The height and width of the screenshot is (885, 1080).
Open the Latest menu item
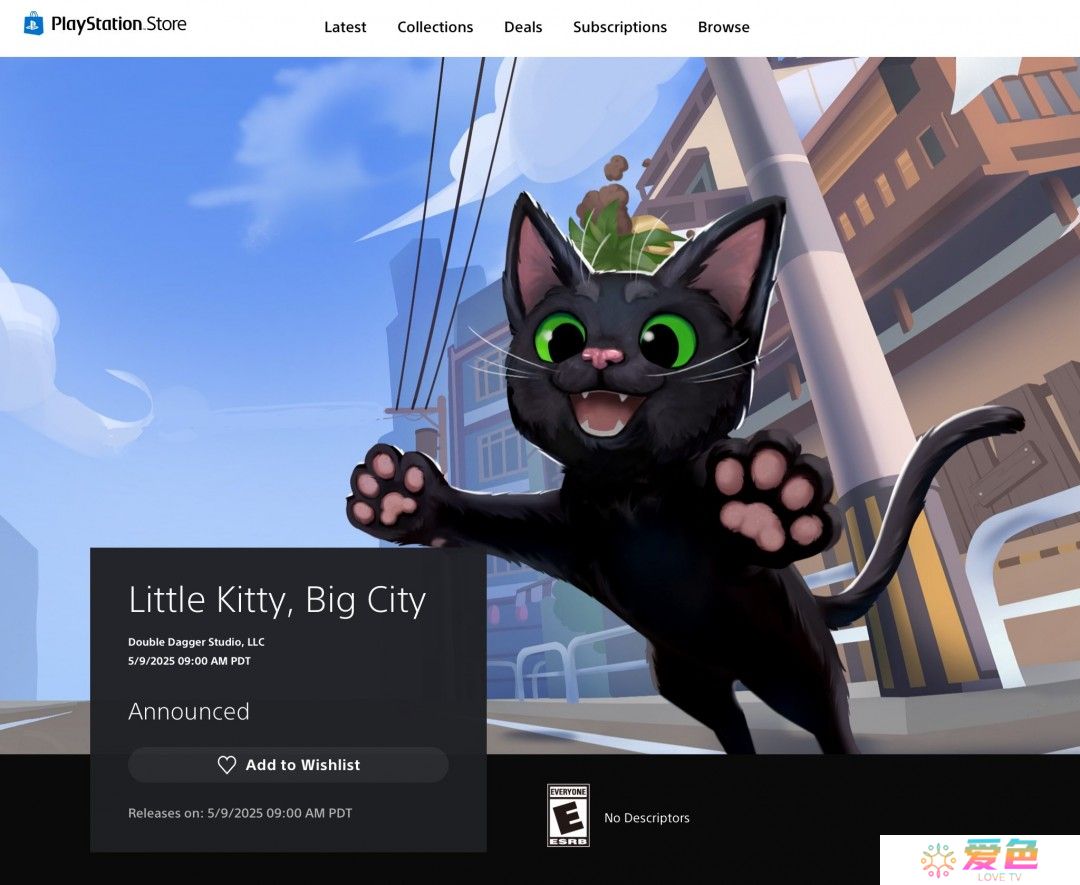pos(345,27)
